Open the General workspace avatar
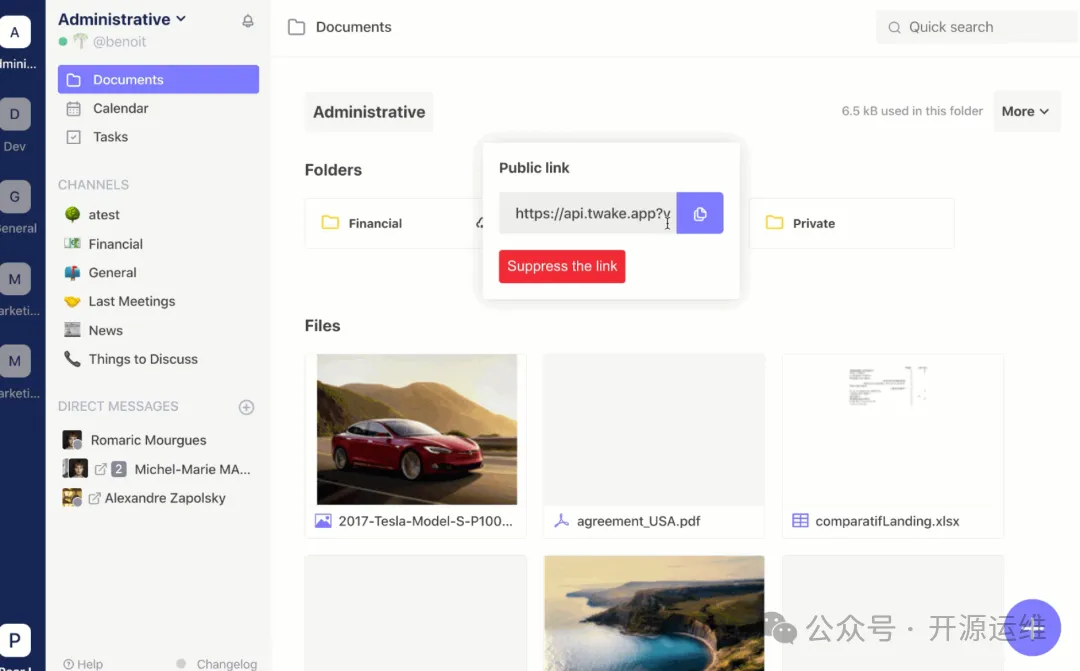 (15, 196)
